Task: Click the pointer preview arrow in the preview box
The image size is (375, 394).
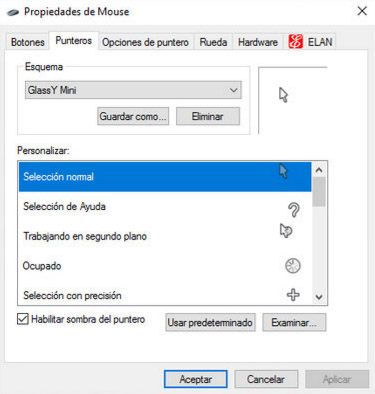Action: pyautogui.click(x=283, y=95)
